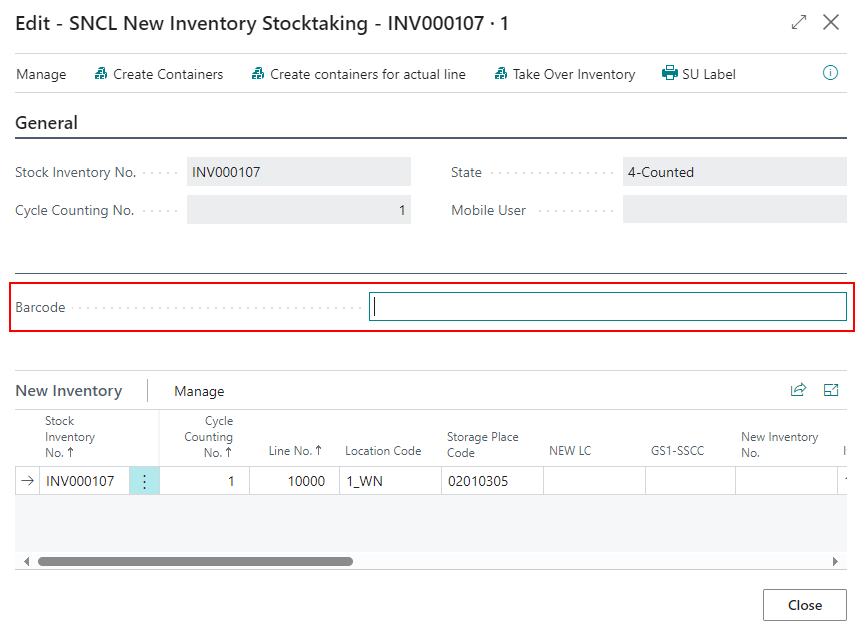Viewport: 865px width, 632px height.
Task: Open the information pane icon
Action: (x=830, y=73)
